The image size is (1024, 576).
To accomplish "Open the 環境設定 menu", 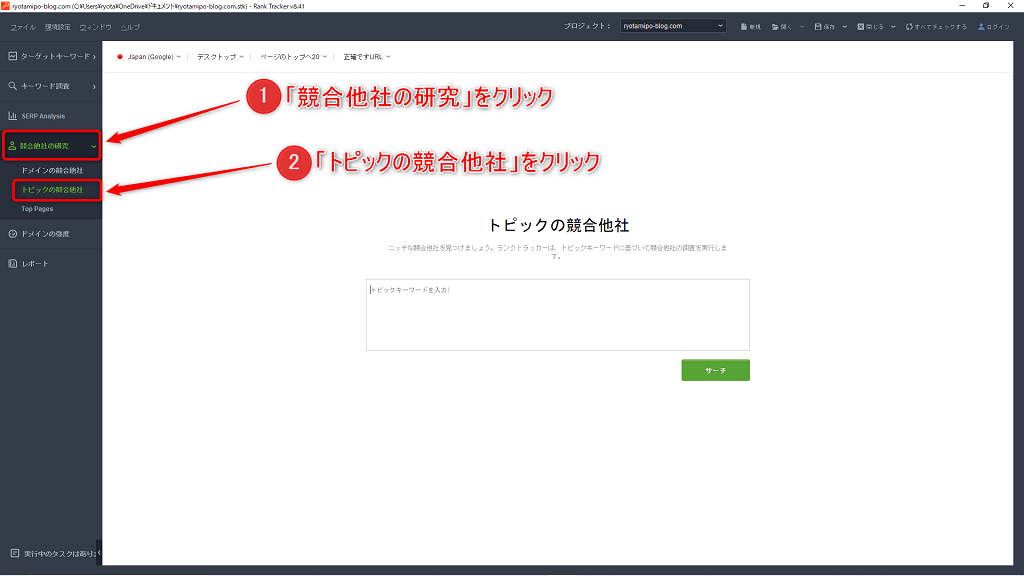I will 57,27.
